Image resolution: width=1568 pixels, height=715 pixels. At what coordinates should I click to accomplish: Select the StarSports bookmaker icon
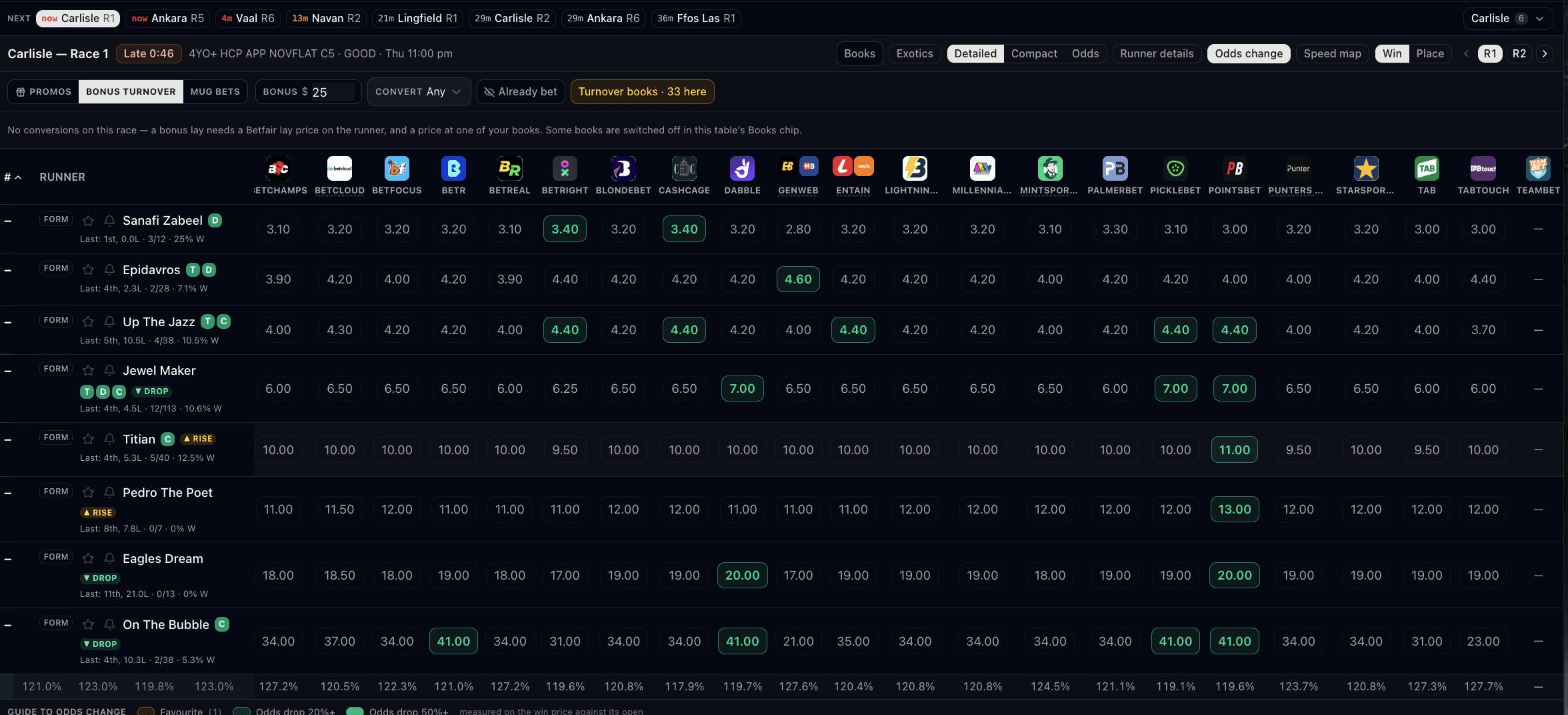pos(1365,169)
